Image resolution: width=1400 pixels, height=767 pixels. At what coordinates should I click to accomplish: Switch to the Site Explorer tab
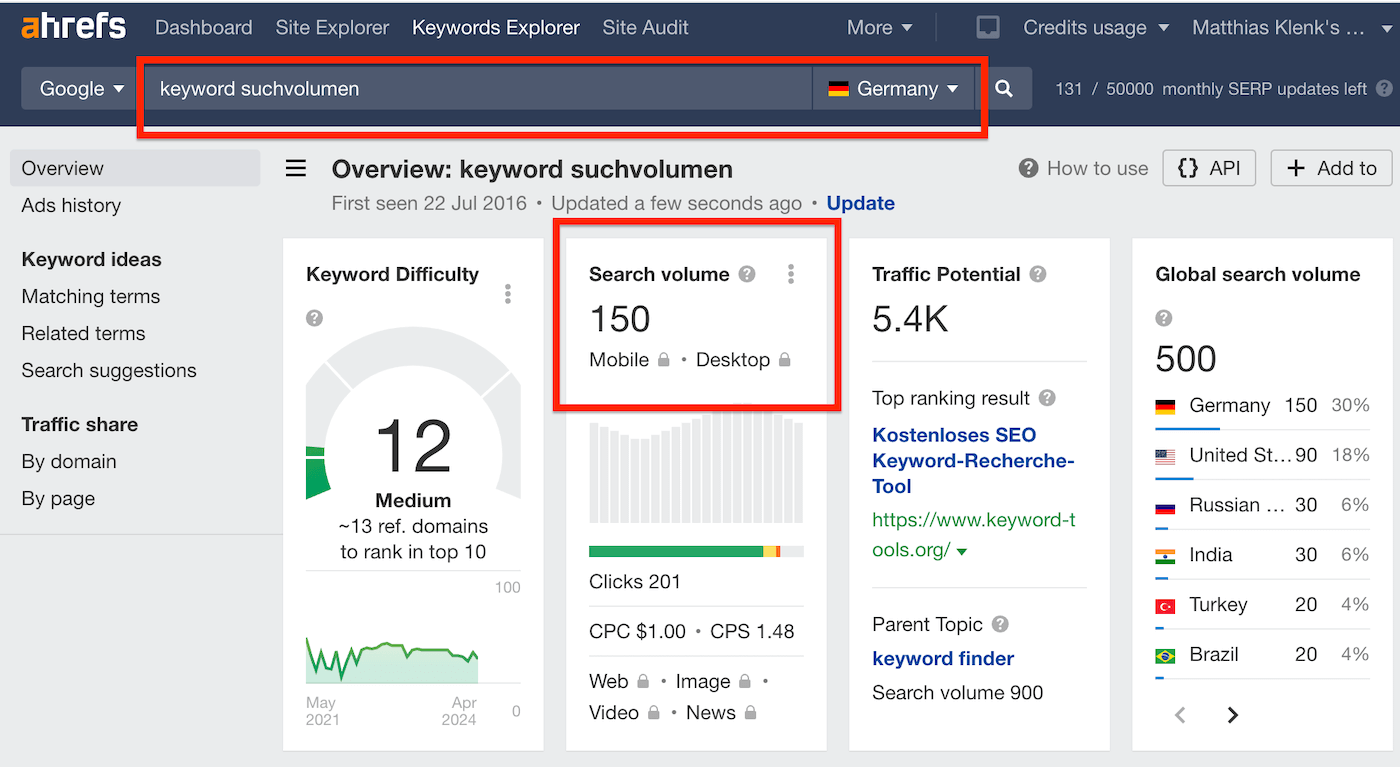point(332,28)
